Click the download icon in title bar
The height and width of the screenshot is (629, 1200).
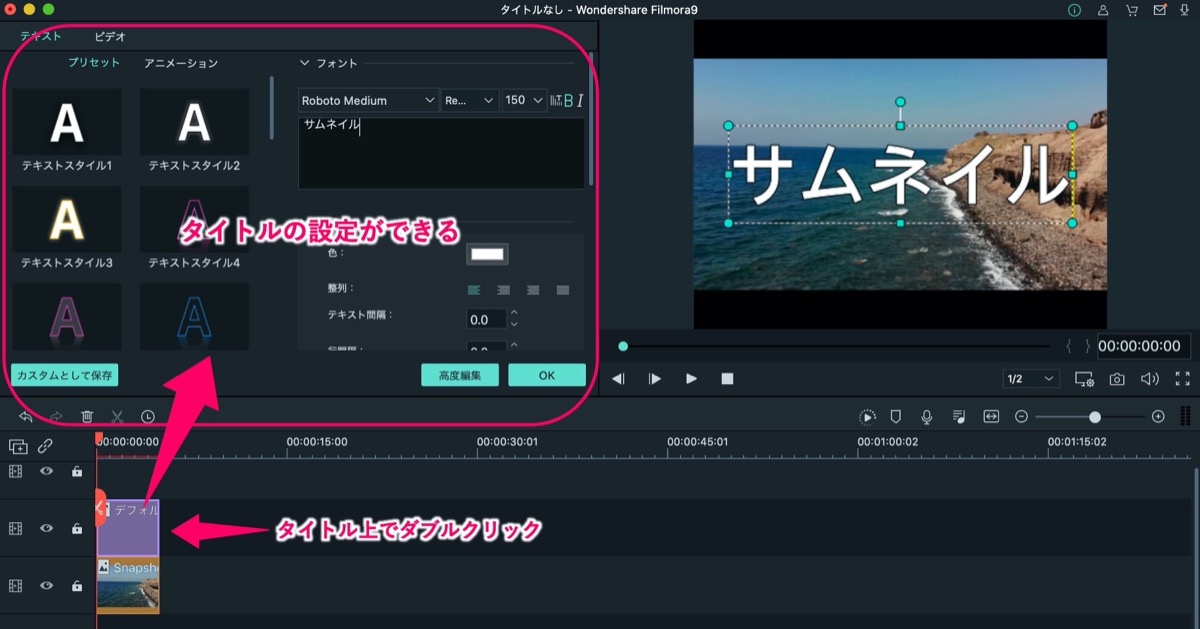[x=1186, y=10]
